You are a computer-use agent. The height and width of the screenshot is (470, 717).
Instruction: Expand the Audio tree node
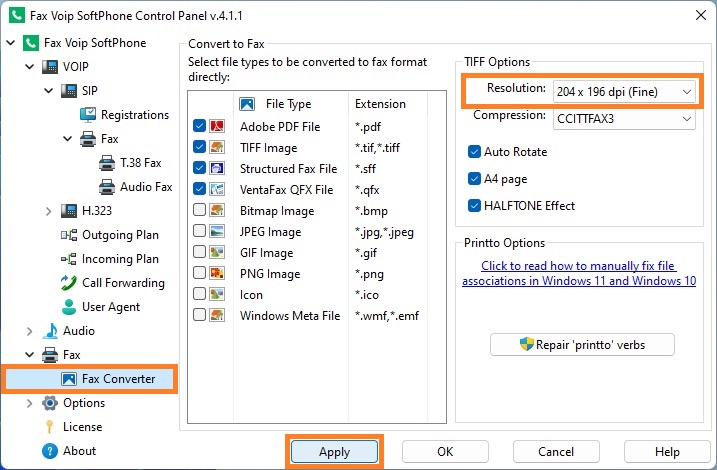[x=30, y=331]
